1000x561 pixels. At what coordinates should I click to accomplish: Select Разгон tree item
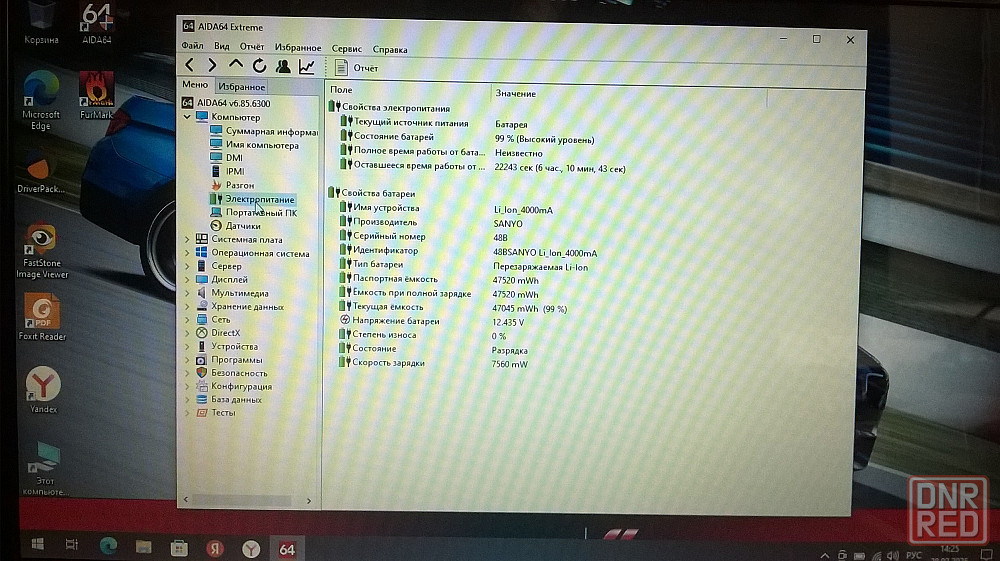[233, 185]
